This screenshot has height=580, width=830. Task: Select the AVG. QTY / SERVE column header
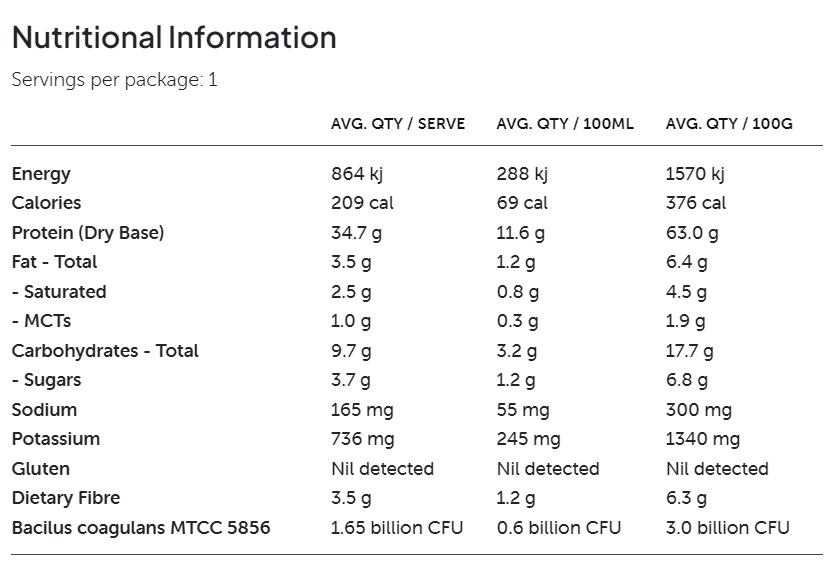[398, 124]
